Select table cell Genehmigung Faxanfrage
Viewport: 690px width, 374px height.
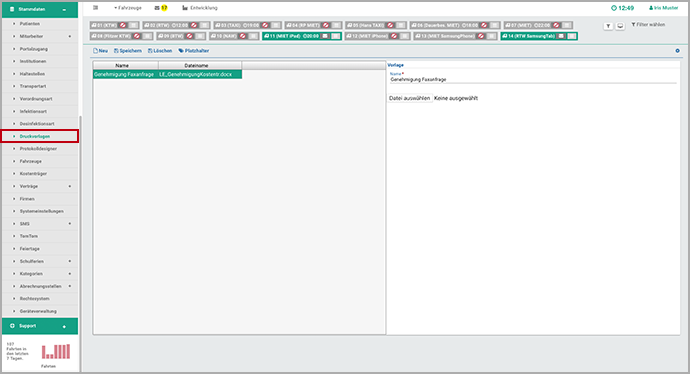(125, 74)
